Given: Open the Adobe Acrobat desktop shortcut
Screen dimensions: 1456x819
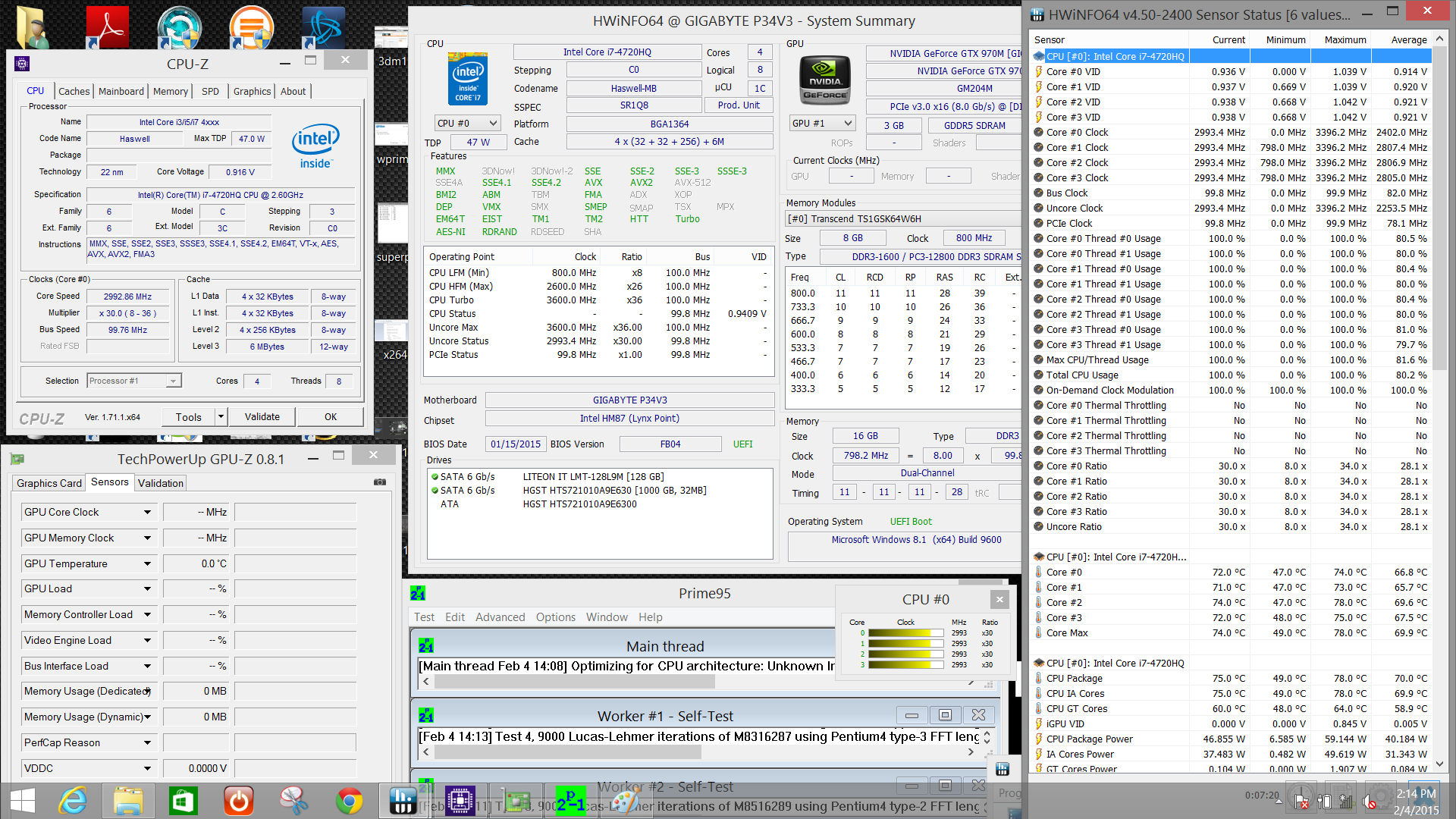Looking at the screenshot, I should click(106, 27).
